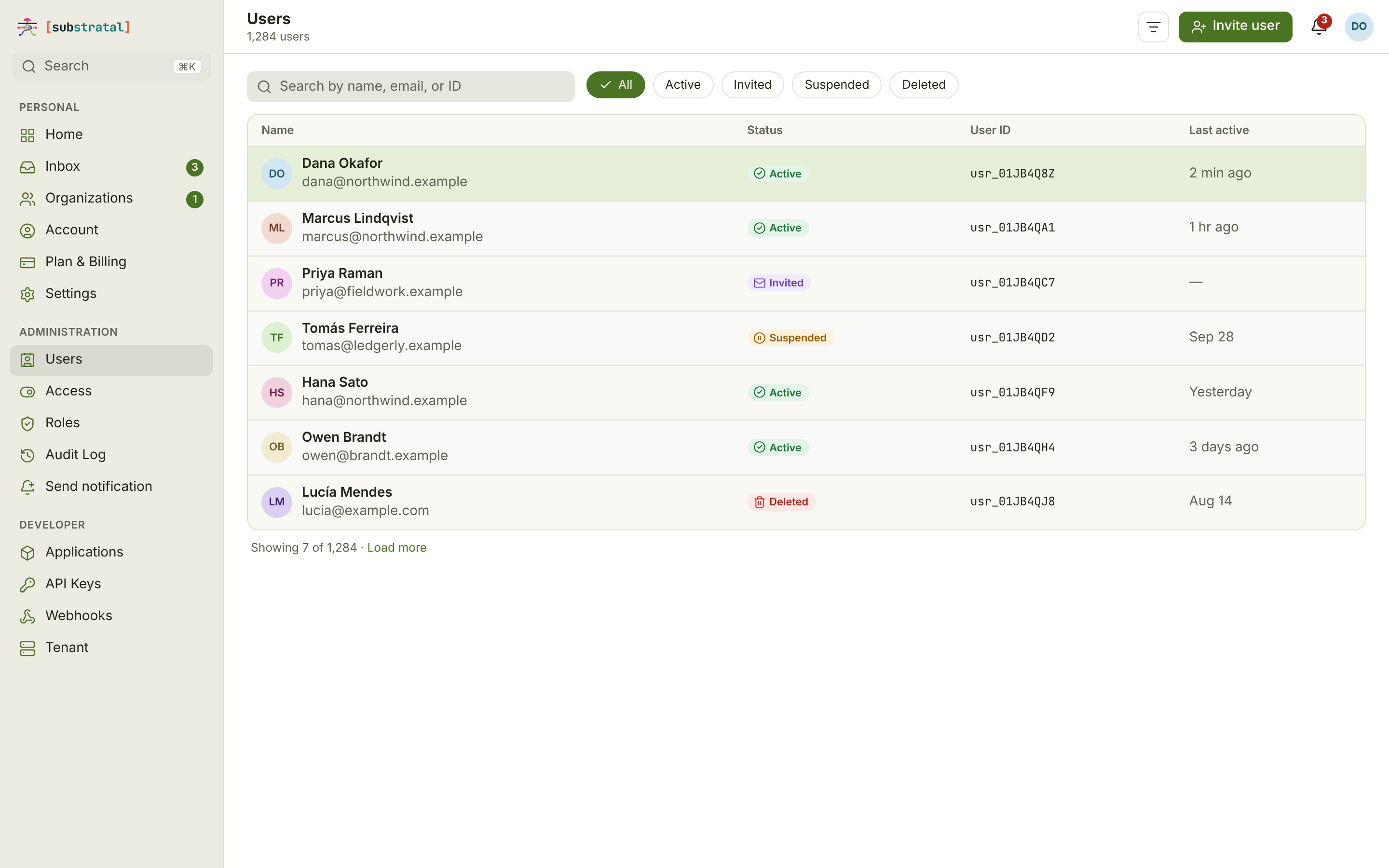The width and height of the screenshot is (1389, 868).
Task: Open the Audit Log
Action: 111,455
